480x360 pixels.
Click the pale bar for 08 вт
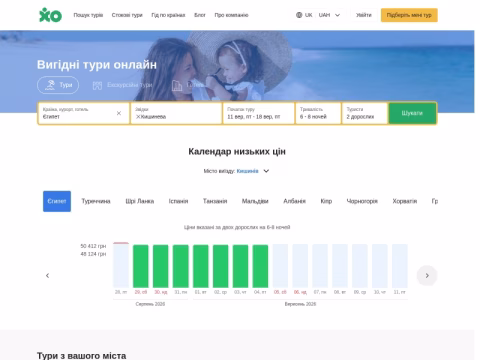point(340,266)
